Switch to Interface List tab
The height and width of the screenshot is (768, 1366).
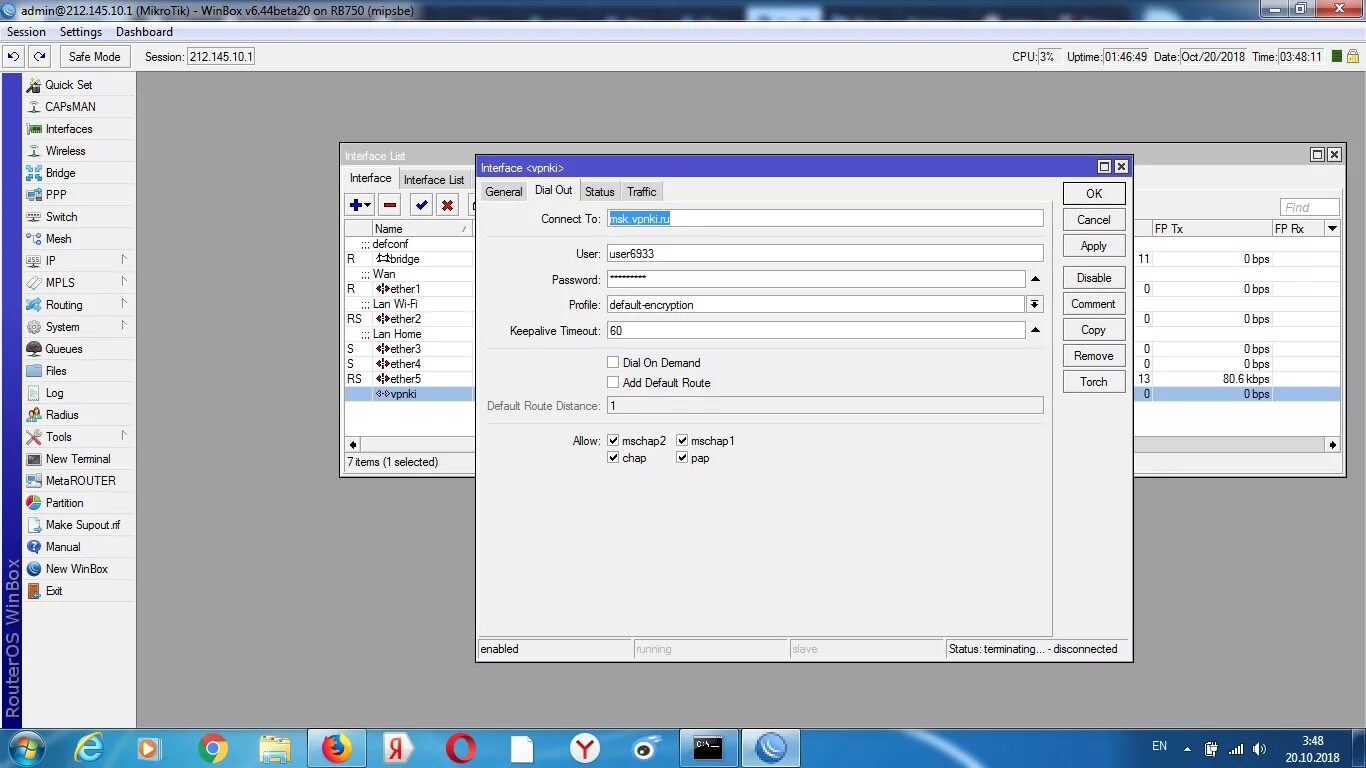434,180
